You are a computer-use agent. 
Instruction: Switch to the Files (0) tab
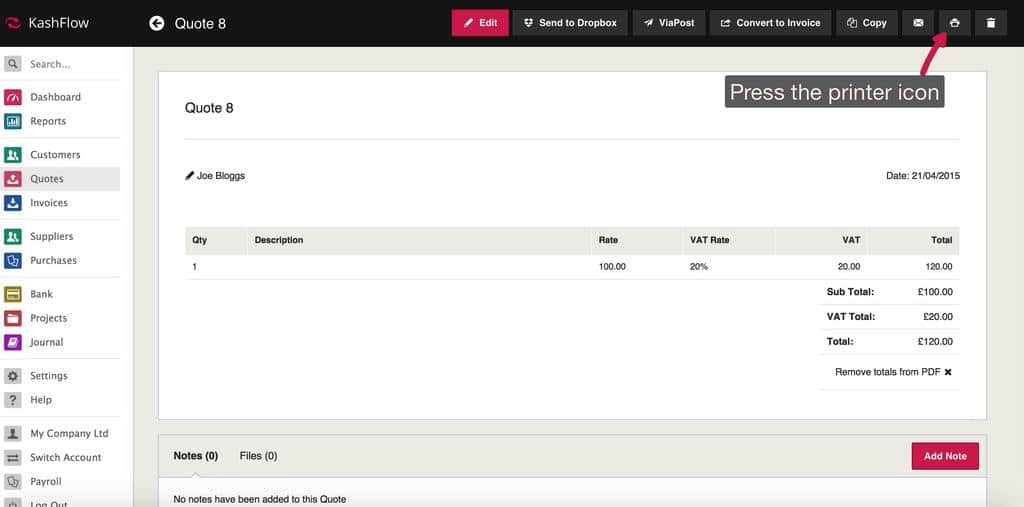tap(258, 456)
